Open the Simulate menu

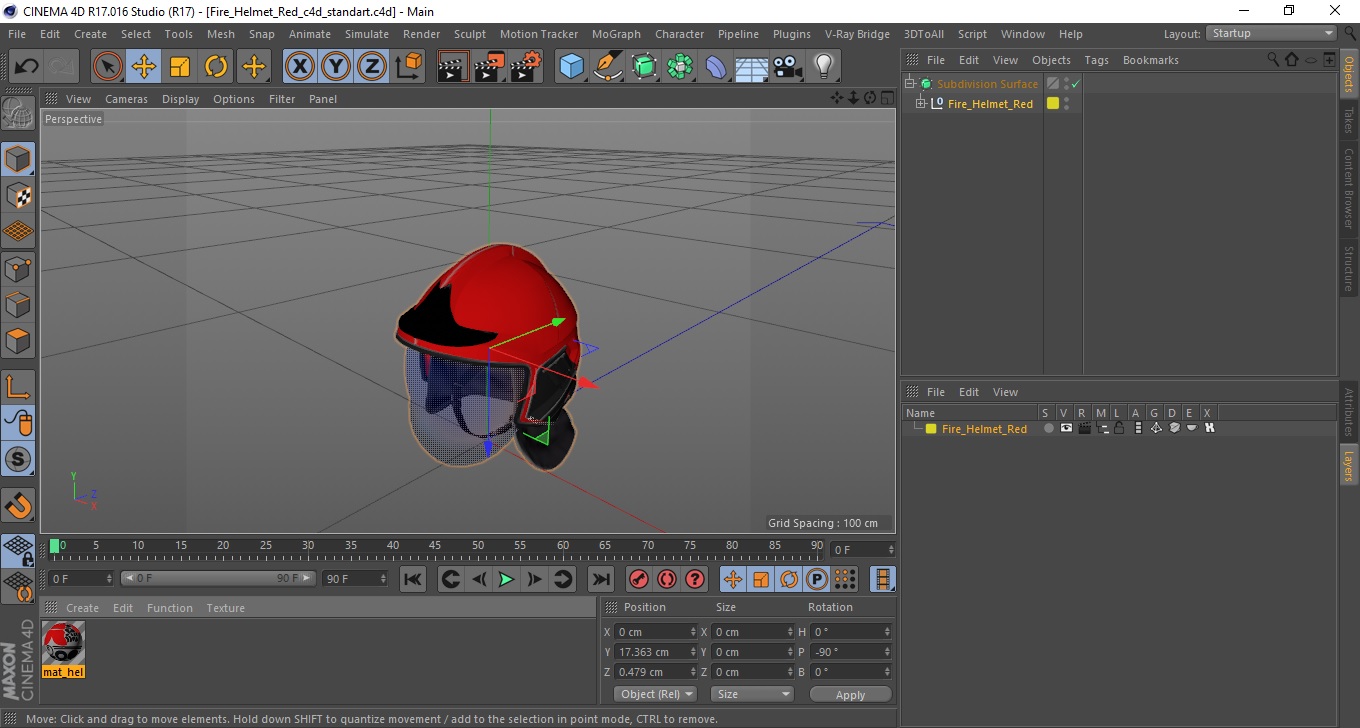click(367, 34)
